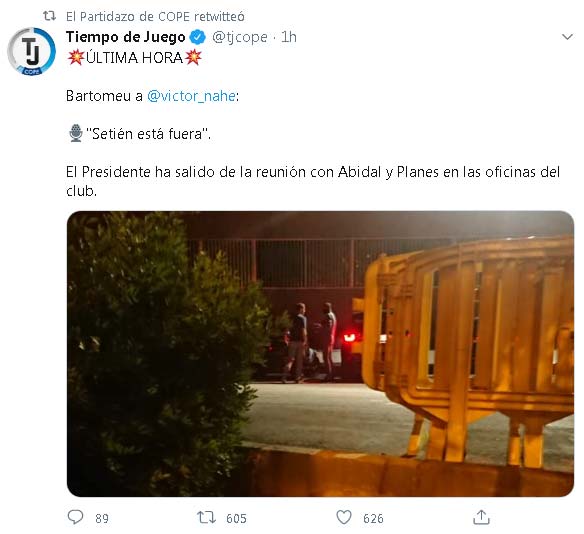Click the reply speech bubble icon

click(75, 517)
